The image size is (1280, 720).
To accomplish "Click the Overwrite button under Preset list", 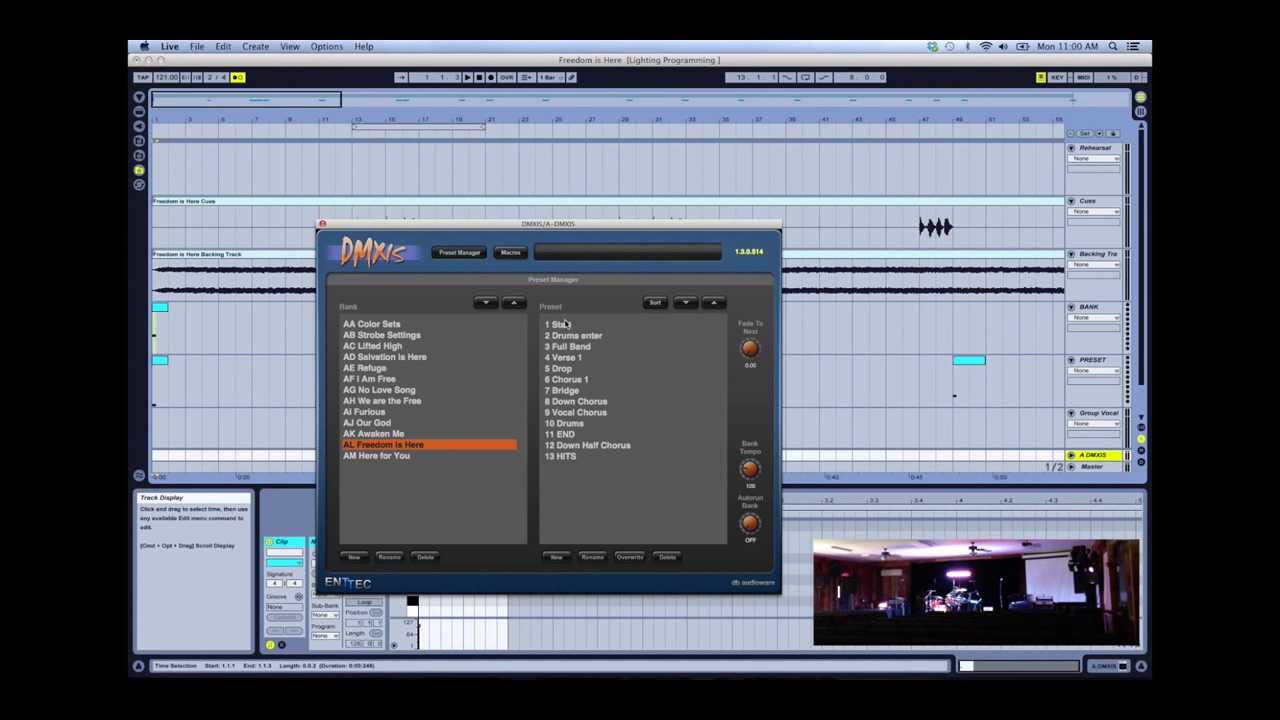I will (x=630, y=557).
